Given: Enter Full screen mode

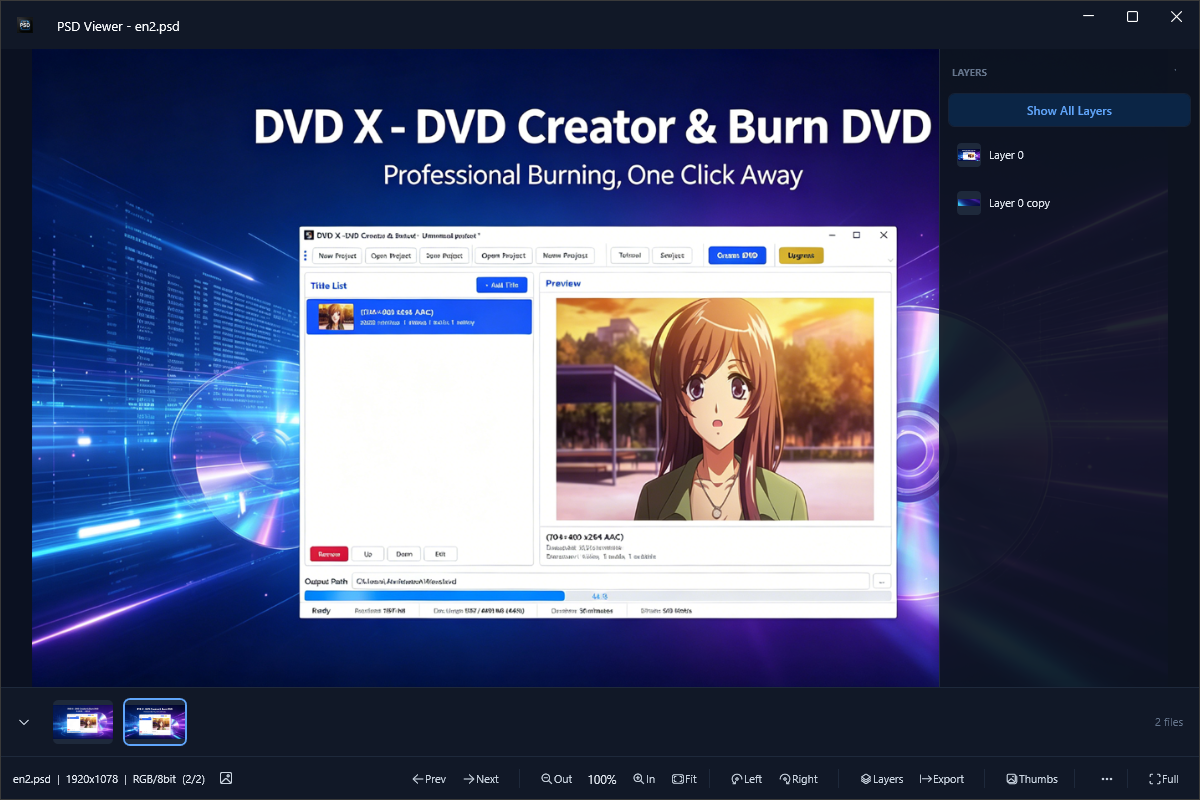Looking at the screenshot, I should click(x=1164, y=779).
